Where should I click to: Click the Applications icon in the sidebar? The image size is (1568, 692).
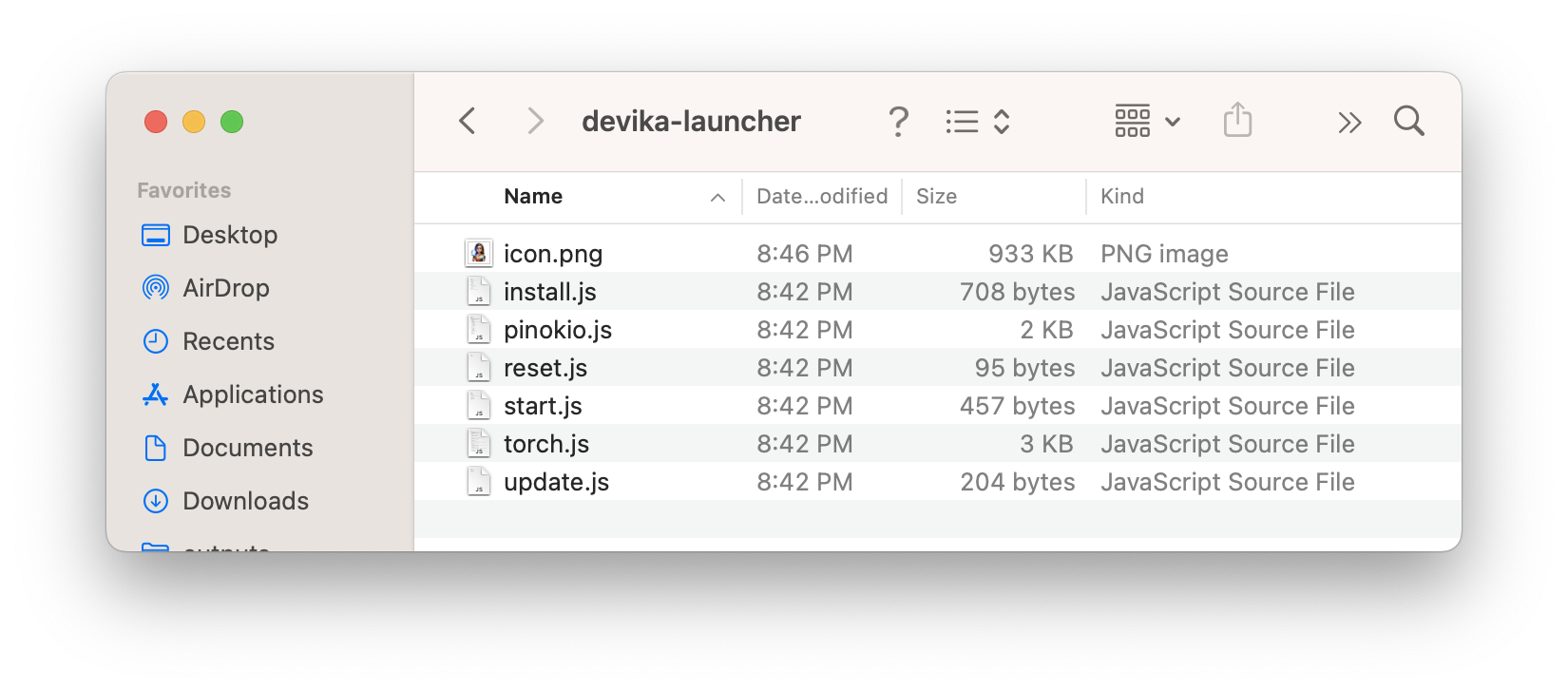(x=155, y=394)
